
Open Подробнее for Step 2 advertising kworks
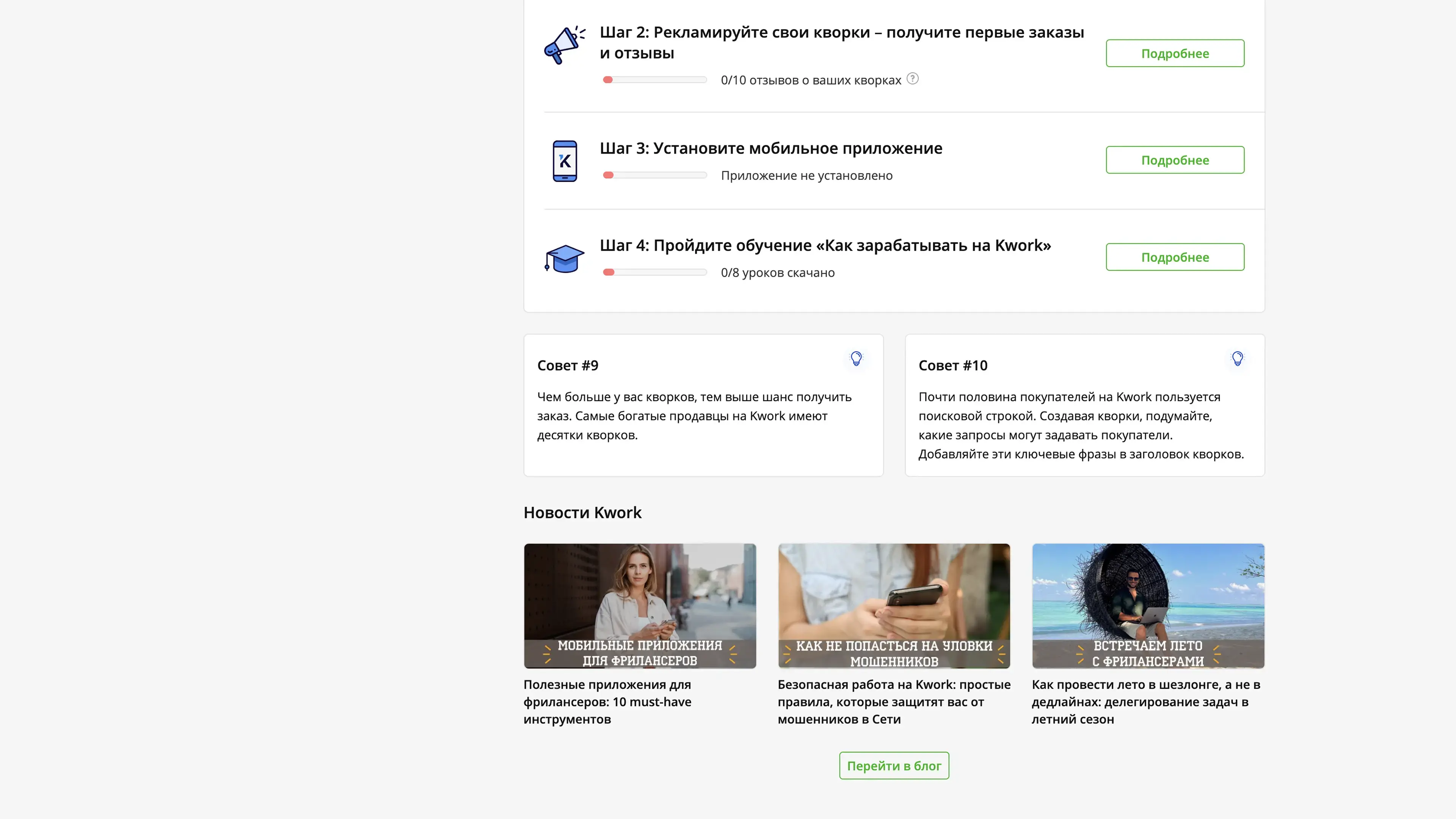(x=1175, y=54)
